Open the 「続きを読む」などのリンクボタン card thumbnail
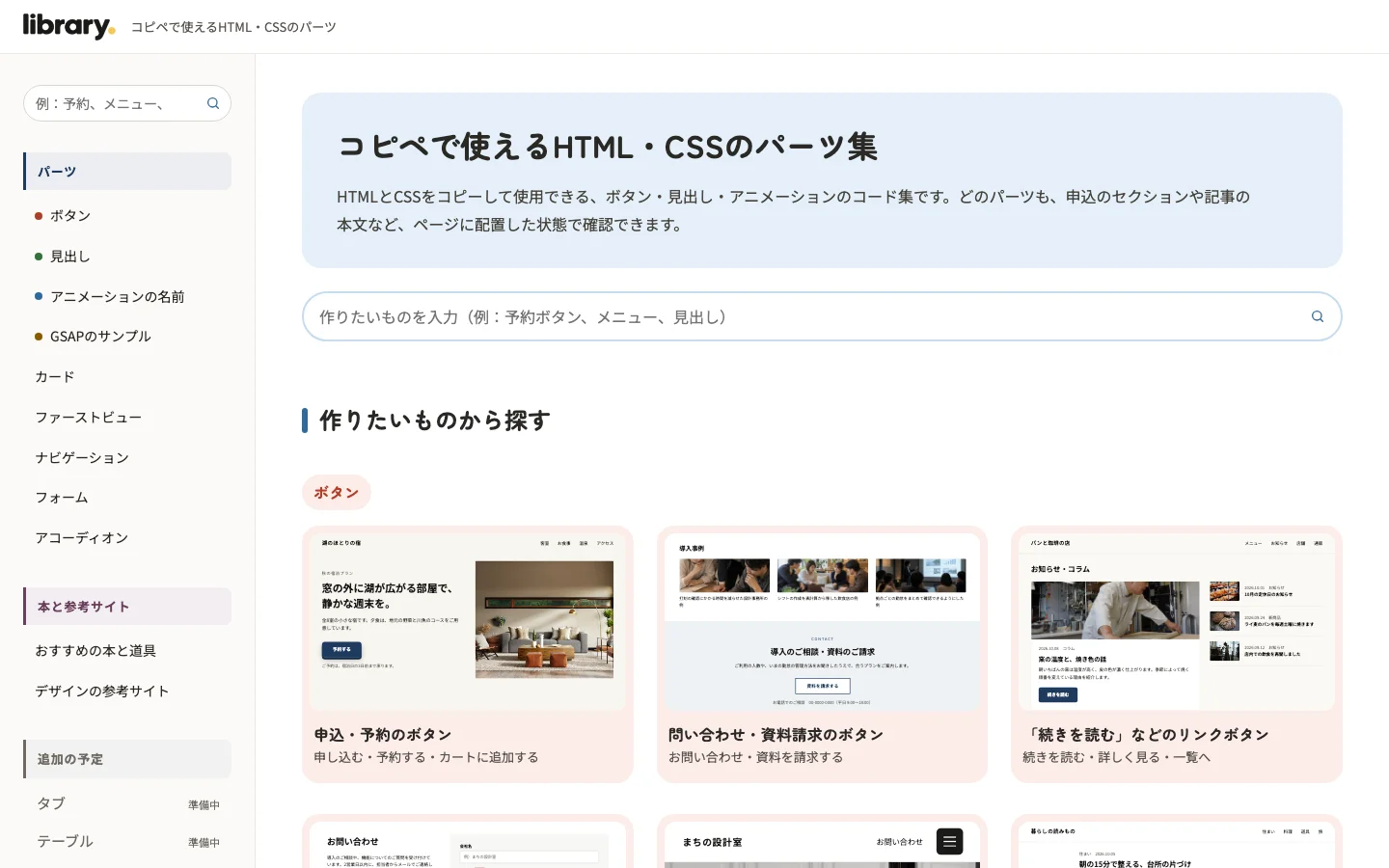The height and width of the screenshot is (868, 1389). point(1177,622)
